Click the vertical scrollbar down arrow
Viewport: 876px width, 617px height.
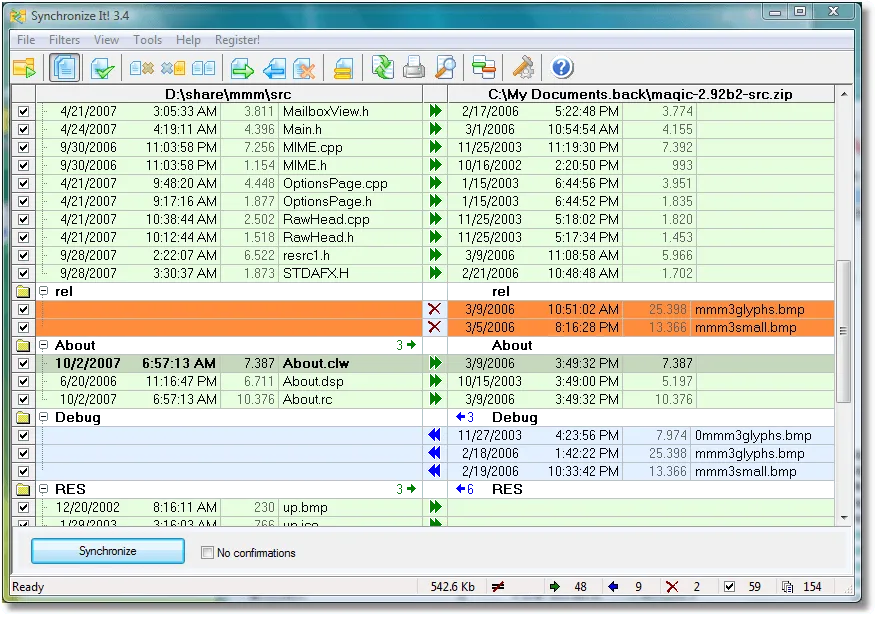coord(843,517)
